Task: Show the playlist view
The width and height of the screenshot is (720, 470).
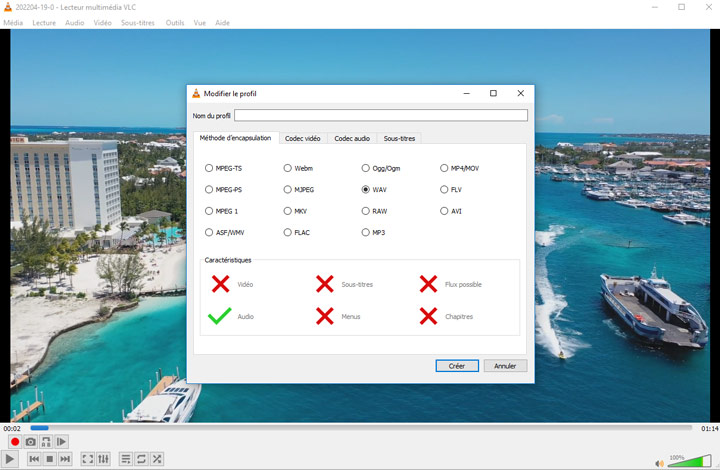Action: (x=125, y=459)
